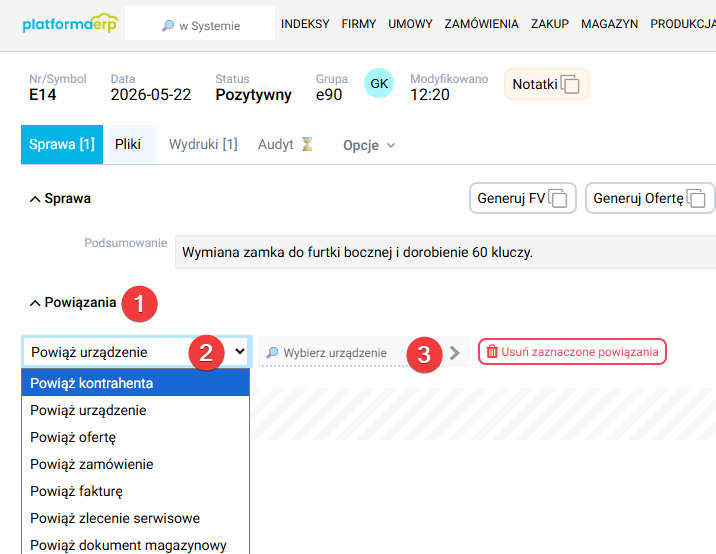Open INDEKSY in the top menu
The image size is (716, 554).
(305, 24)
